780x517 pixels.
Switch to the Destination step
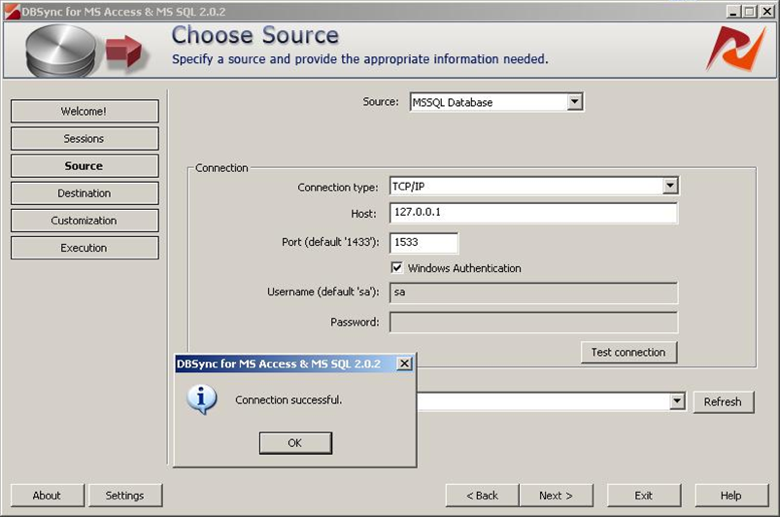click(x=85, y=193)
